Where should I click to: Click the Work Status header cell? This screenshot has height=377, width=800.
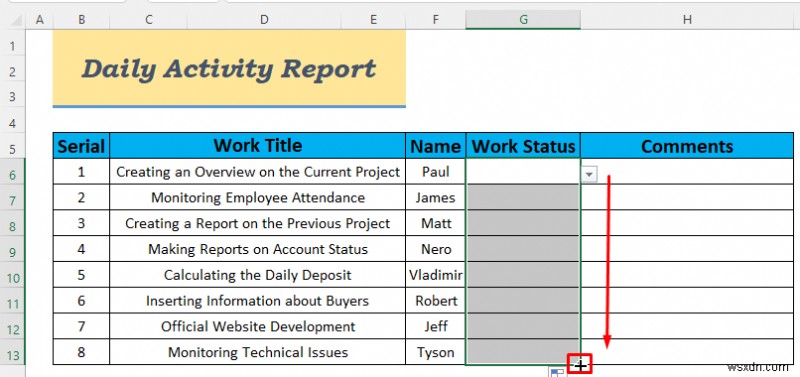click(523, 146)
